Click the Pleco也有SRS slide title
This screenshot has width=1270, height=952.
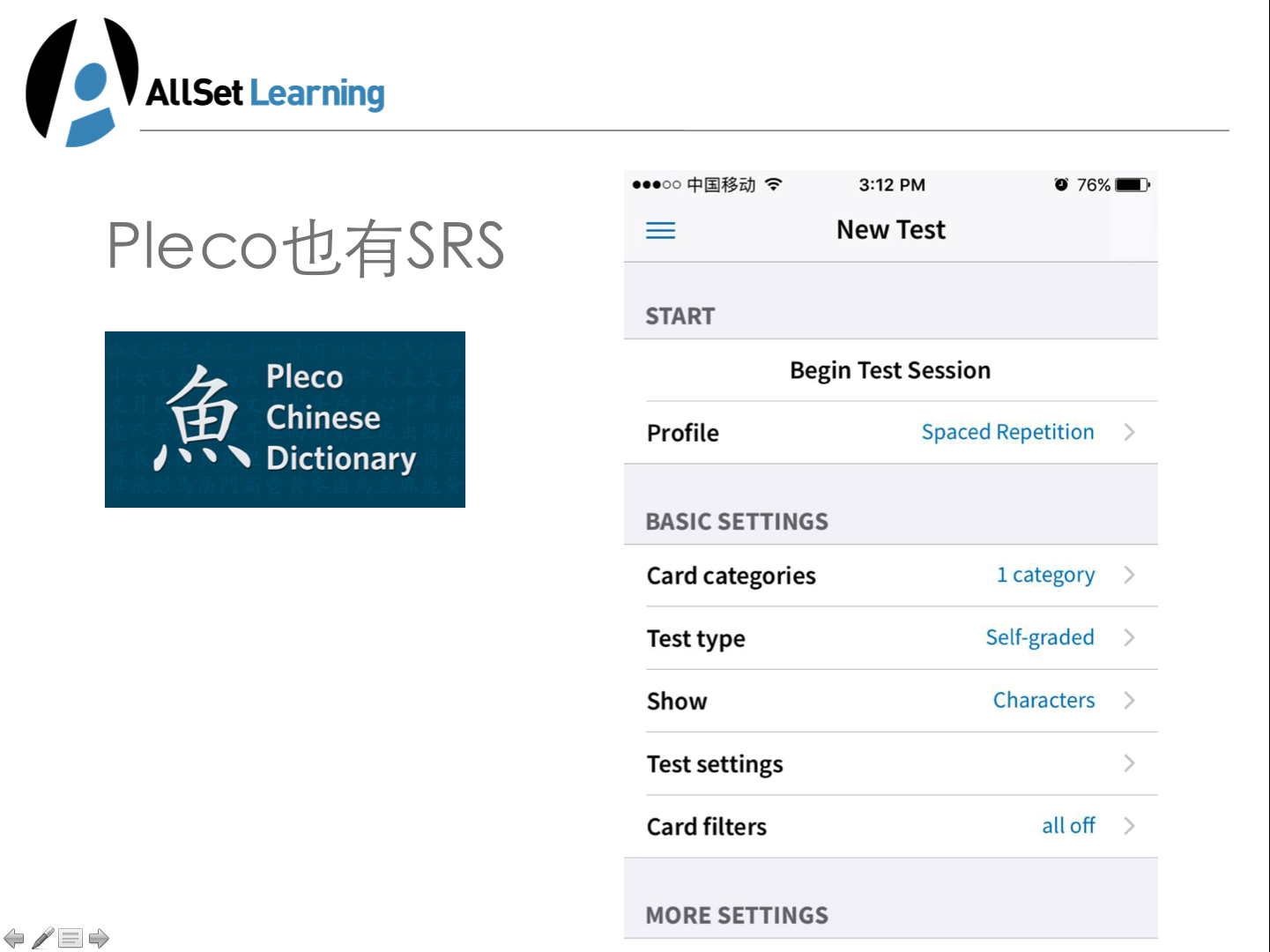tap(306, 247)
